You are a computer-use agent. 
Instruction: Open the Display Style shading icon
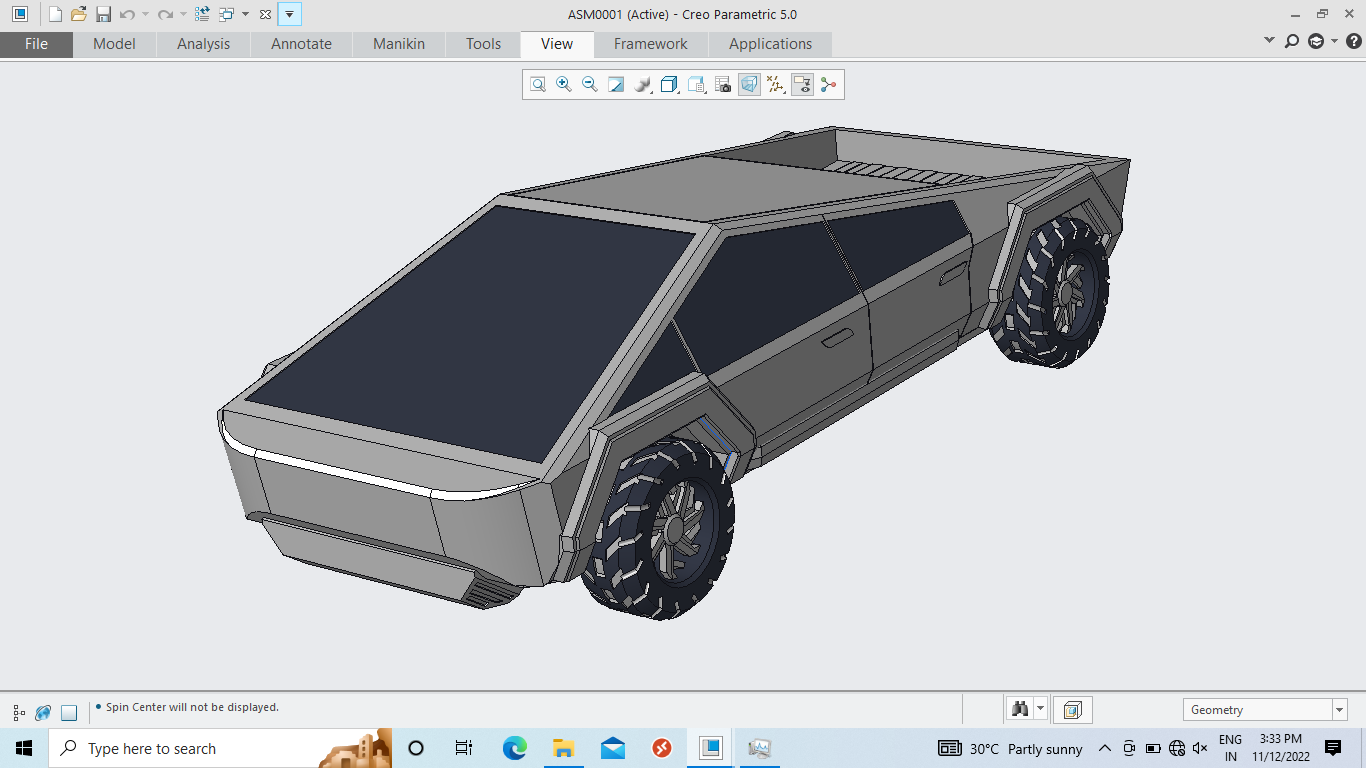pos(644,85)
